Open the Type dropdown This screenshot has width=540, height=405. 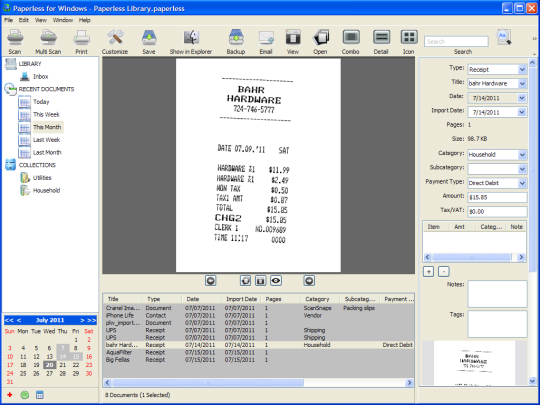522,70
